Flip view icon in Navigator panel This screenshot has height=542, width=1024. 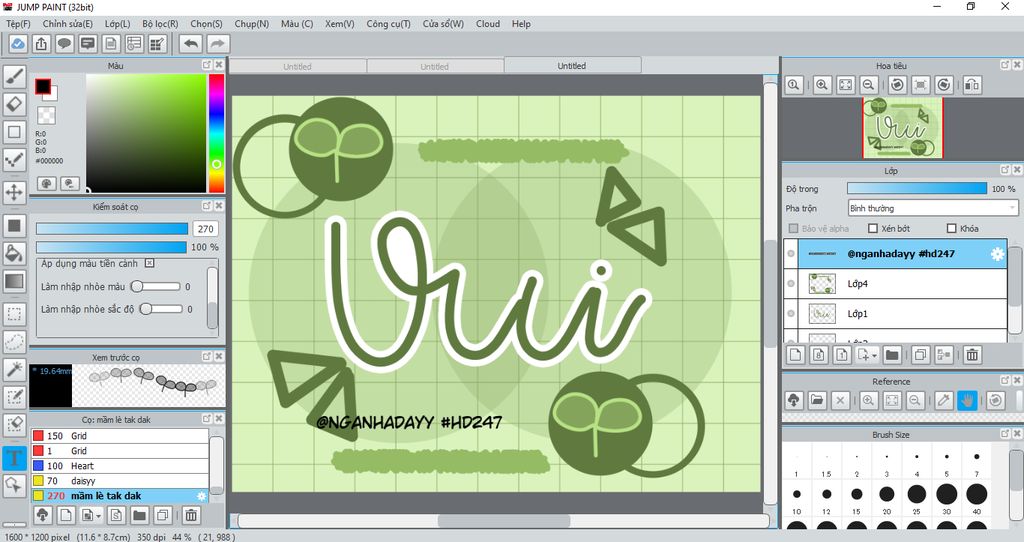tap(972, 85)
